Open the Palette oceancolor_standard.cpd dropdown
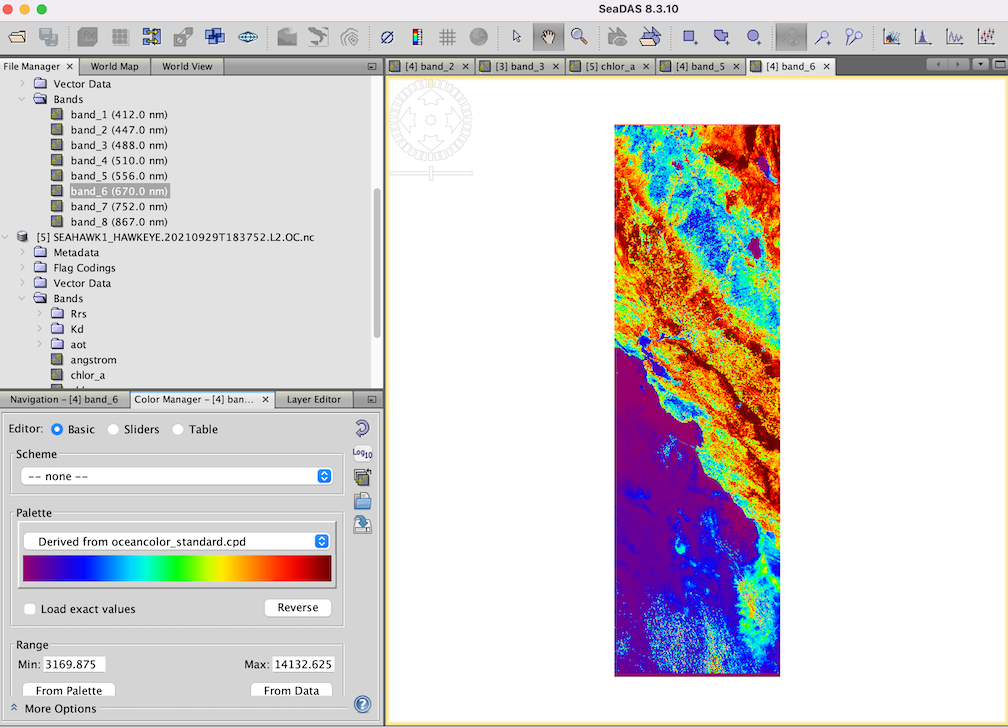This screenshot has height=728, width=1008. point(177,541)
